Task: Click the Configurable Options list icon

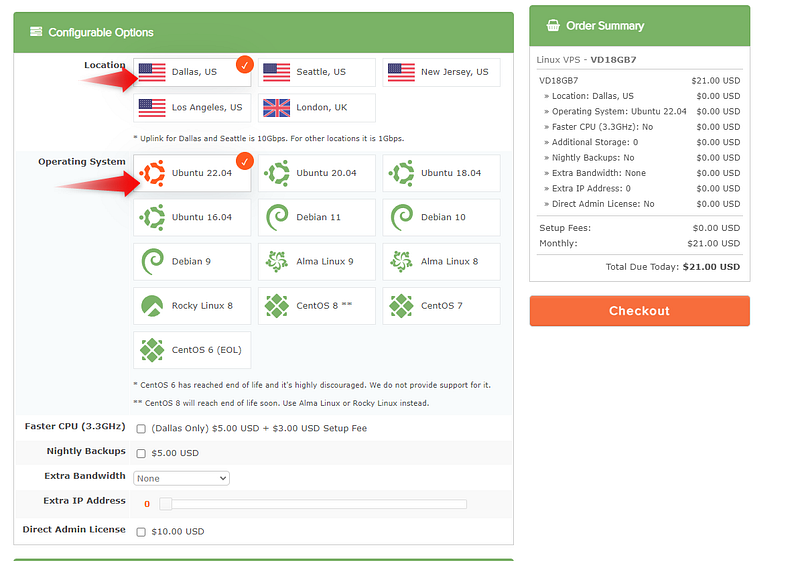Action: [x=36, y=32]
